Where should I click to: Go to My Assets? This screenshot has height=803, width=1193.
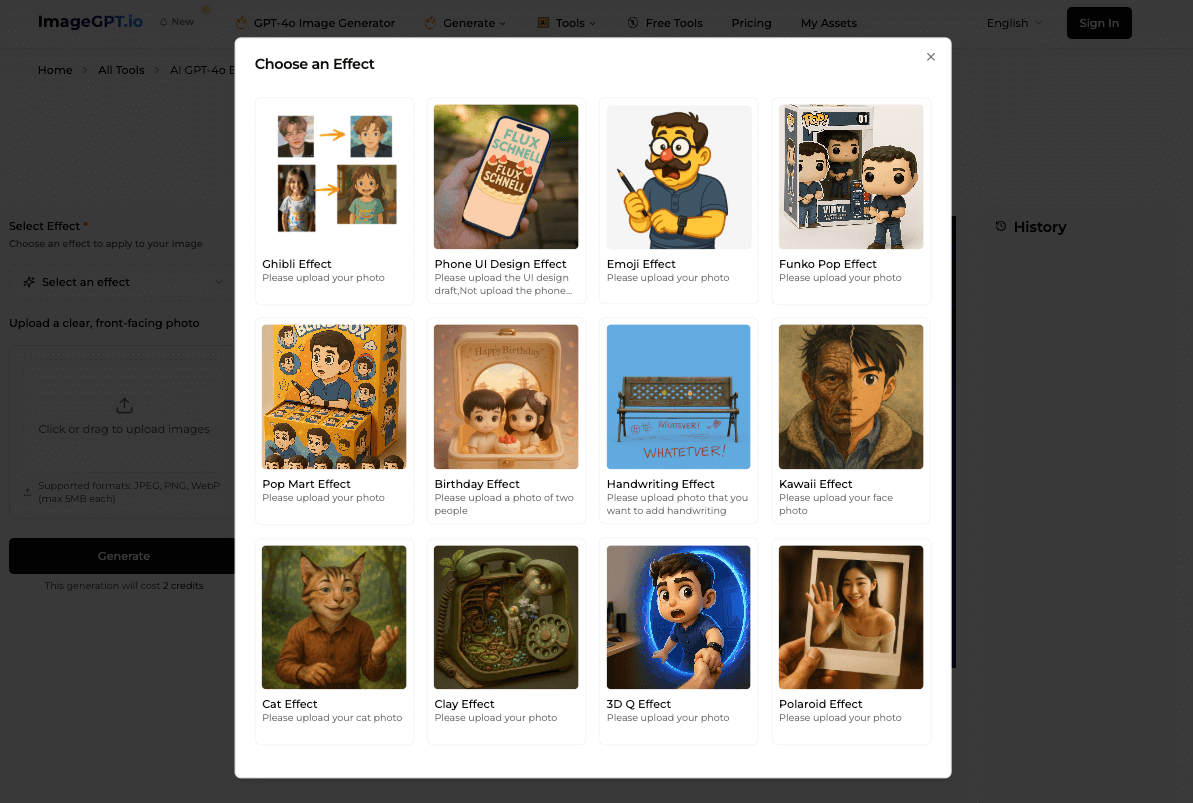pyautogui.click(x=829, y=23)
